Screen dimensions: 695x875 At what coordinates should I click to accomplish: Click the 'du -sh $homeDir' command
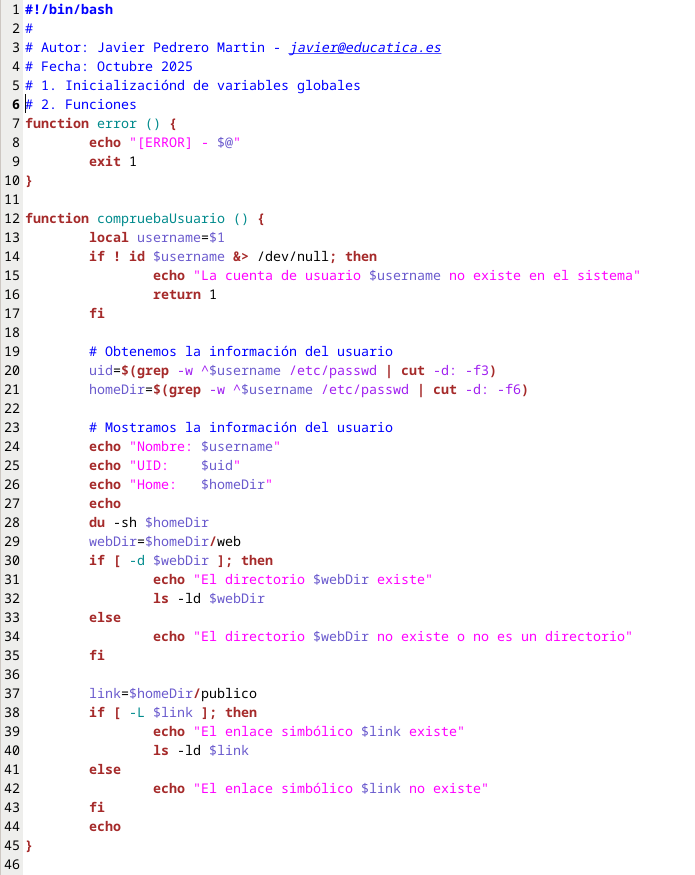pyautogui.click(x=148, y=522)
